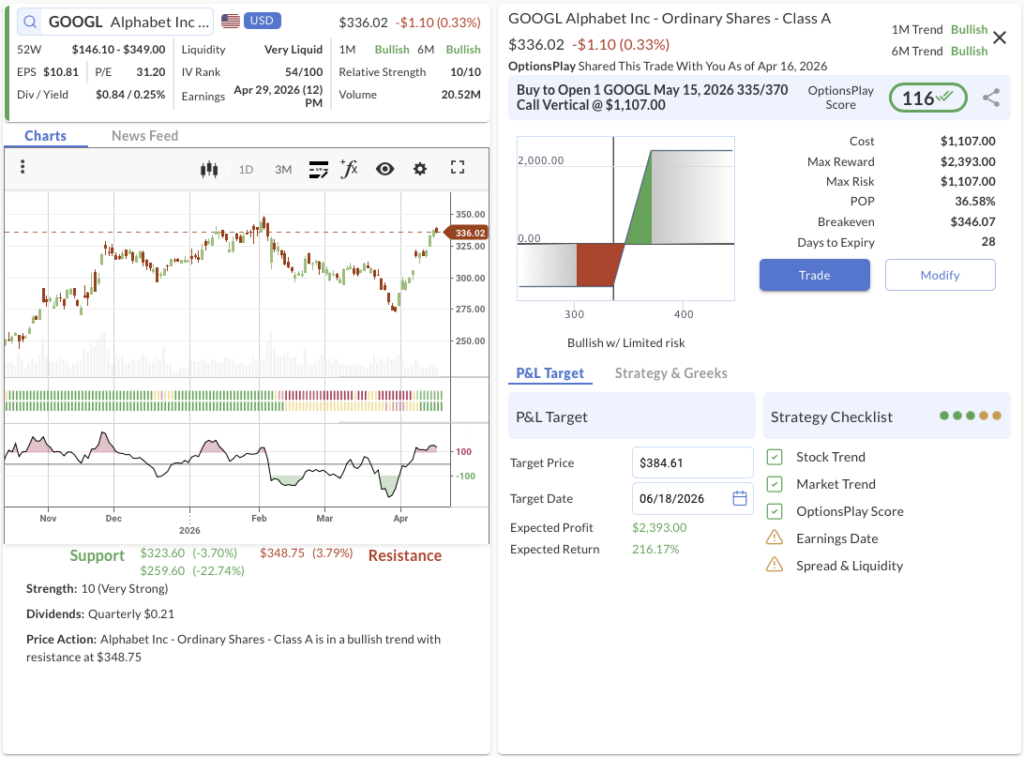Click the candlestick chart type icon
The width and height of the screenshot is (1024, 757).
point(209,169)
